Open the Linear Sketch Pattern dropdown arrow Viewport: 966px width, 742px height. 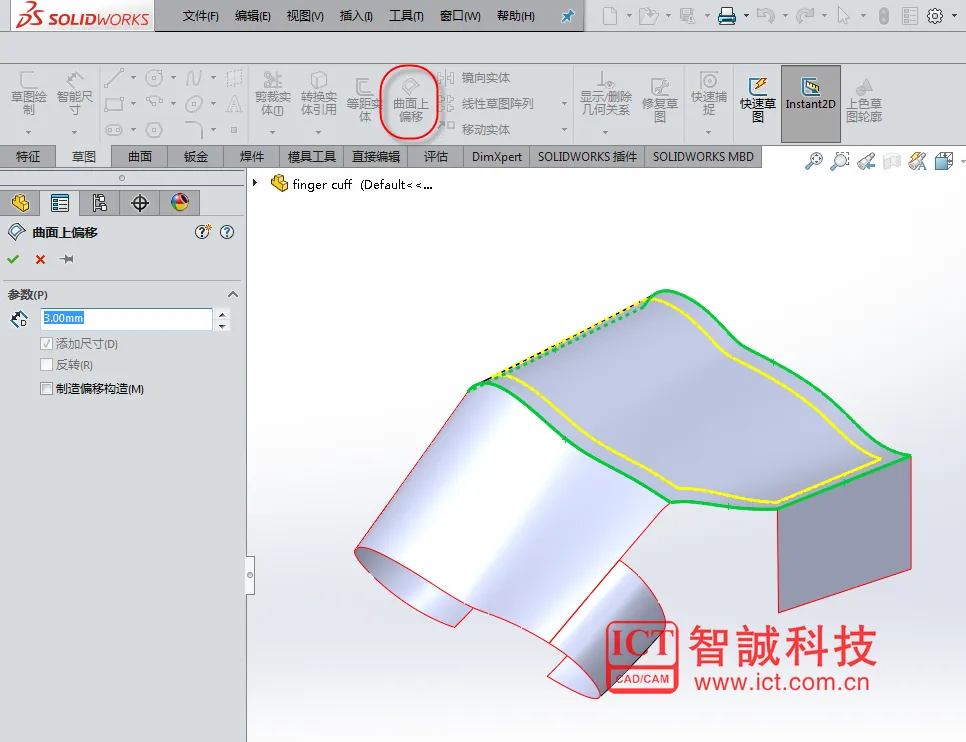click(564, 104)
